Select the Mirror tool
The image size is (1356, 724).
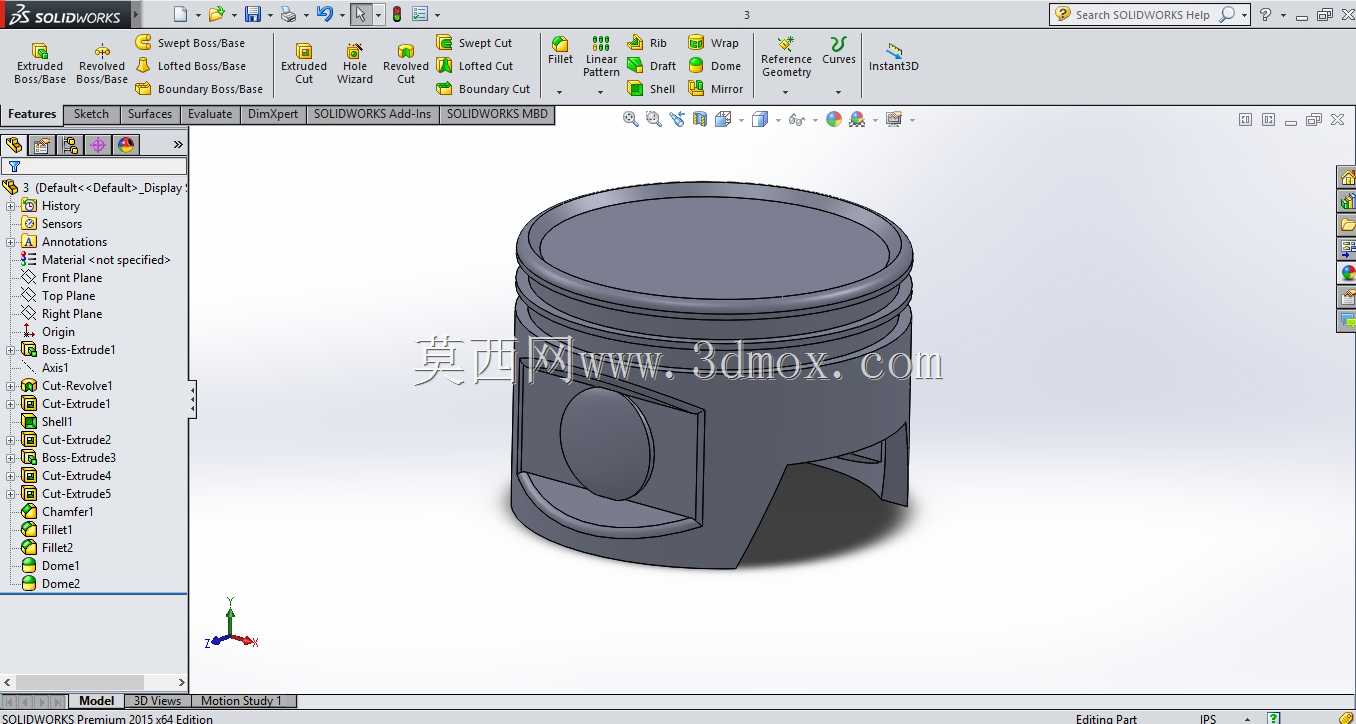(716, 89)
